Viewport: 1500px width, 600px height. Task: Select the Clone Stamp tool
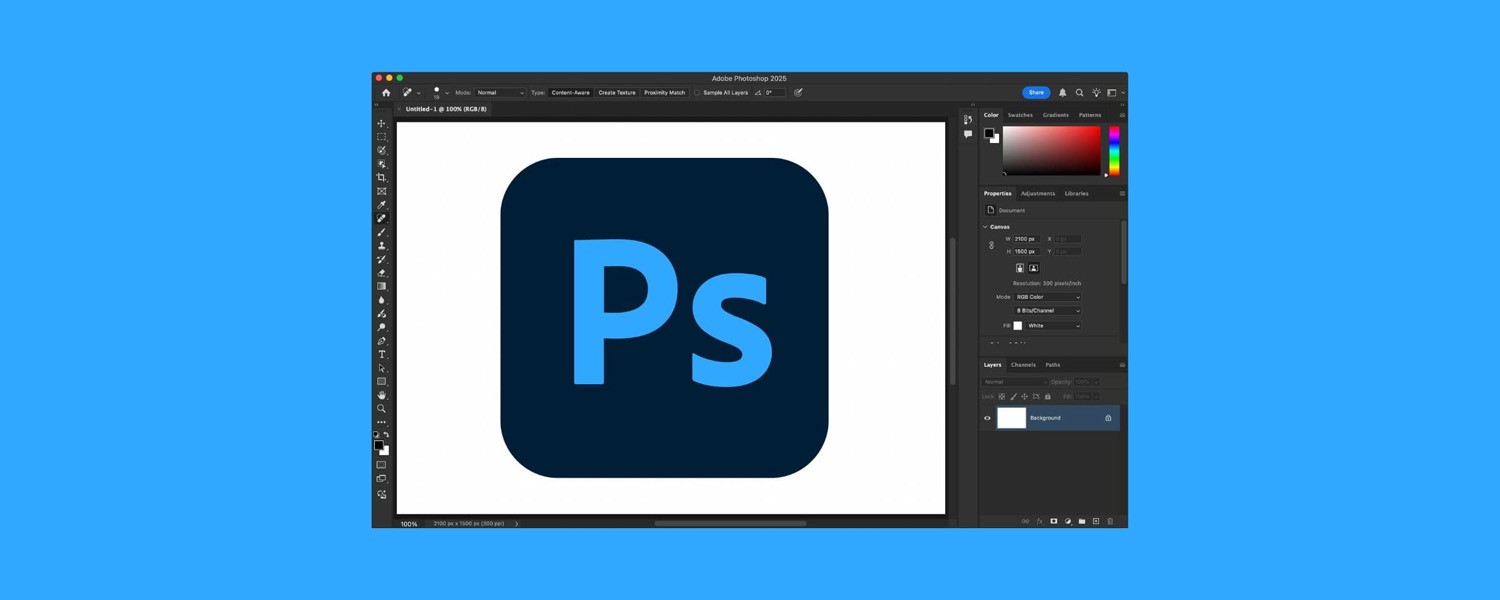(381, 246)
